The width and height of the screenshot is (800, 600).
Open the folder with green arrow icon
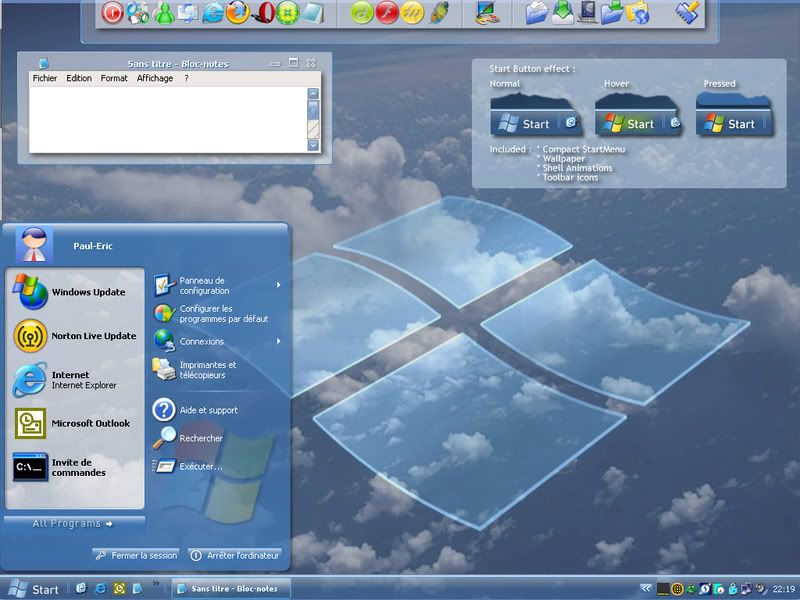[612, 13]
